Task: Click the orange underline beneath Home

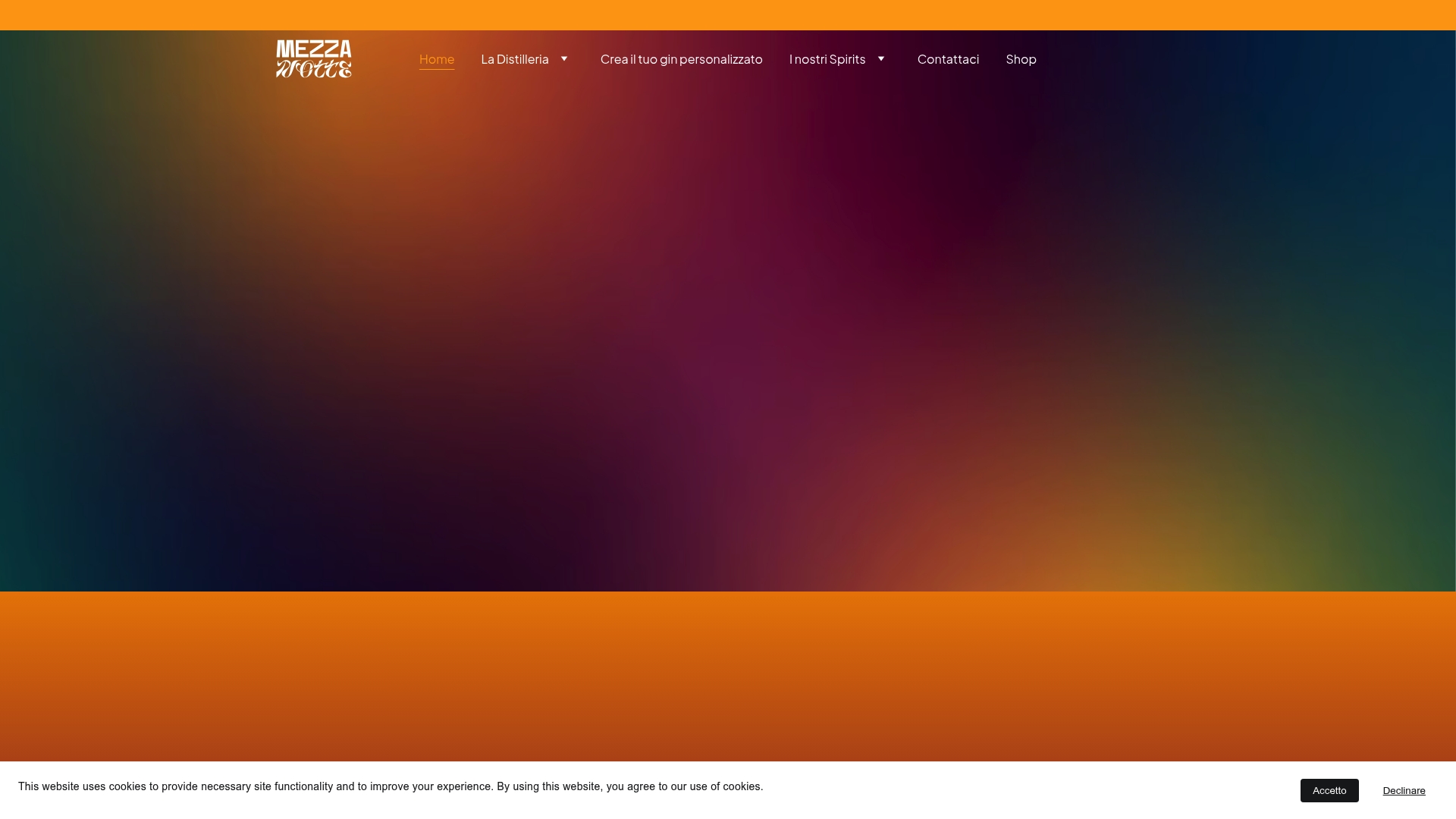Action: pyautogui.click(x=437, y=69)
